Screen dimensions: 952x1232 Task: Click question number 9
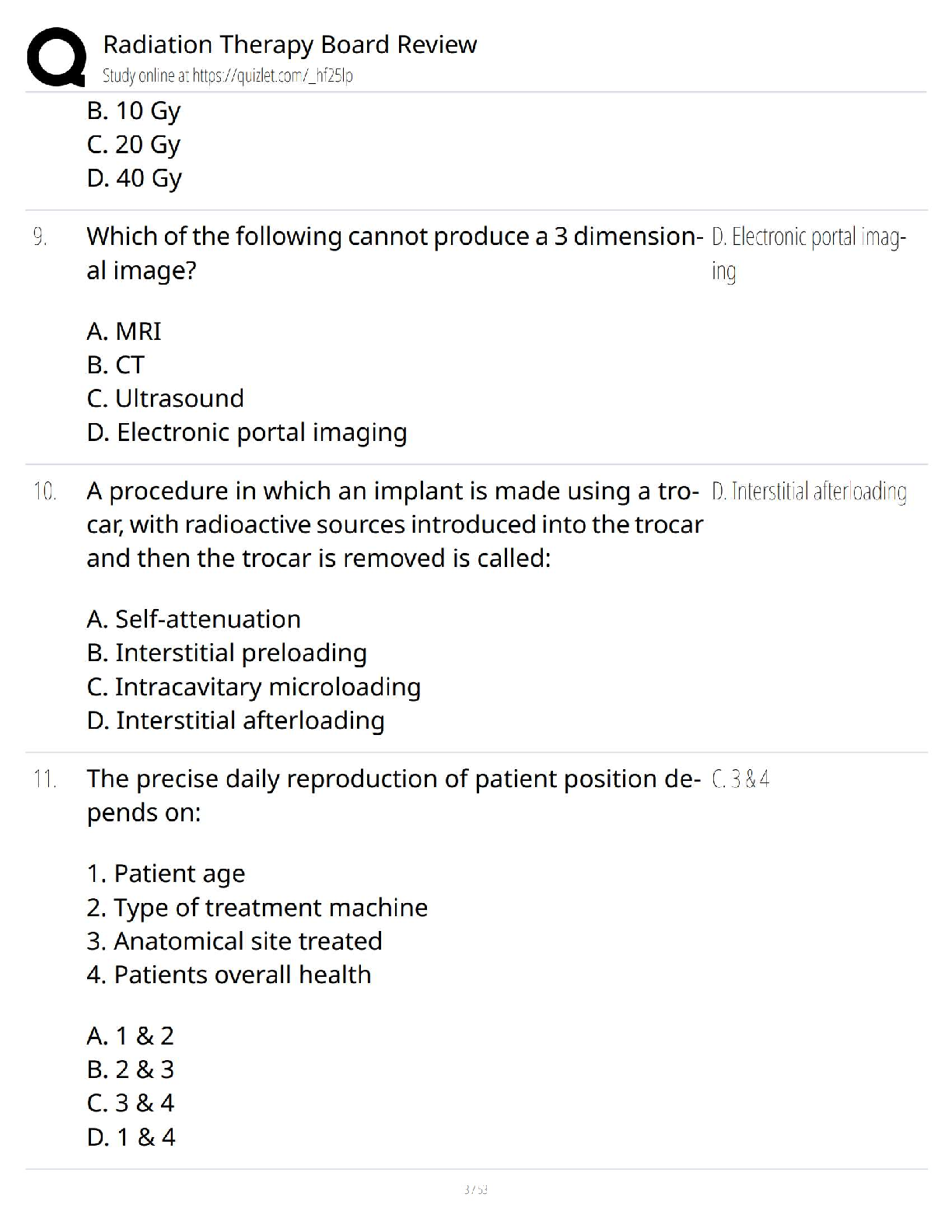40,236
